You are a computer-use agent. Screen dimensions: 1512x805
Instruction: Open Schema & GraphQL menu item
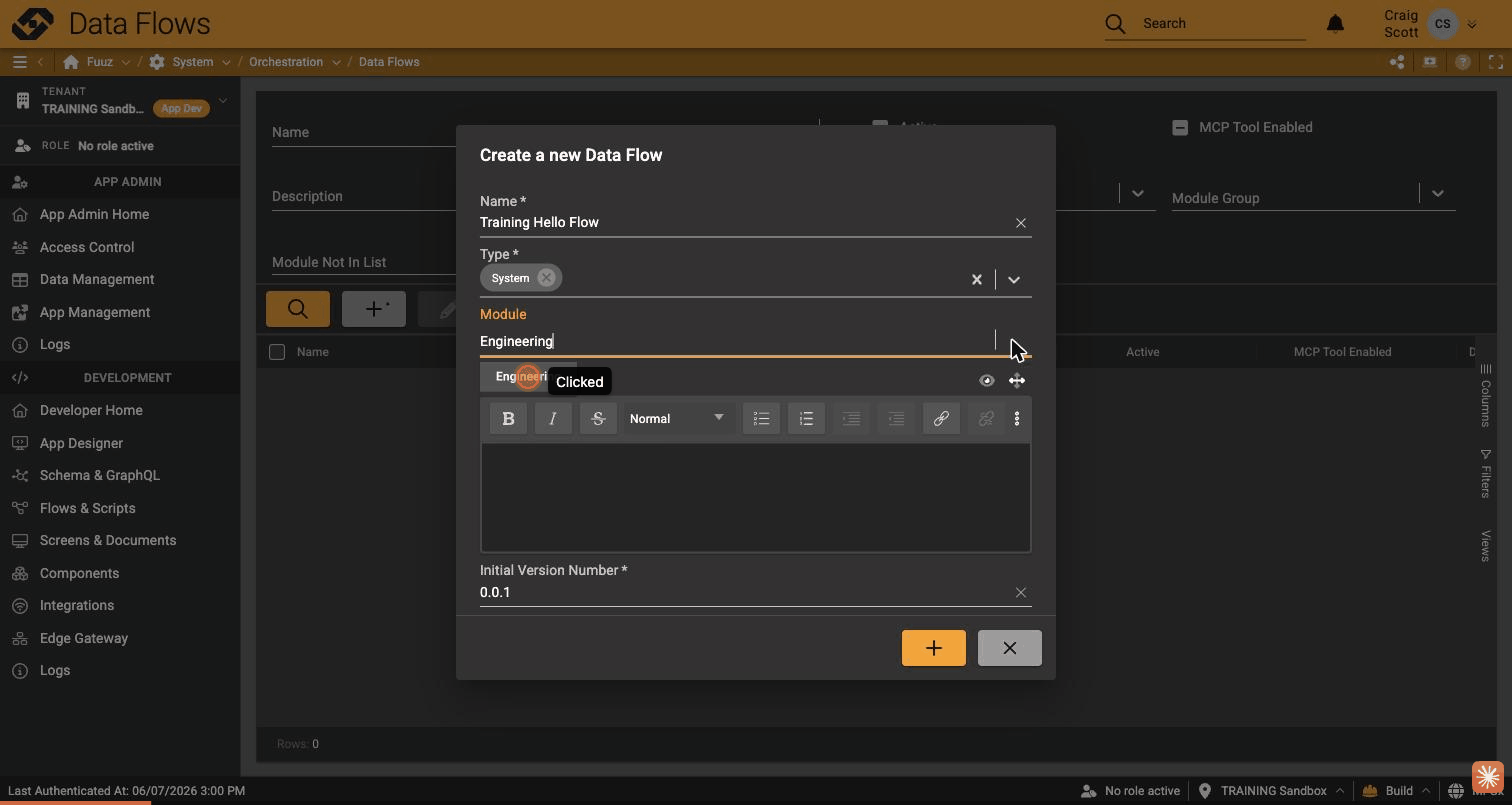tap(100, 475)
